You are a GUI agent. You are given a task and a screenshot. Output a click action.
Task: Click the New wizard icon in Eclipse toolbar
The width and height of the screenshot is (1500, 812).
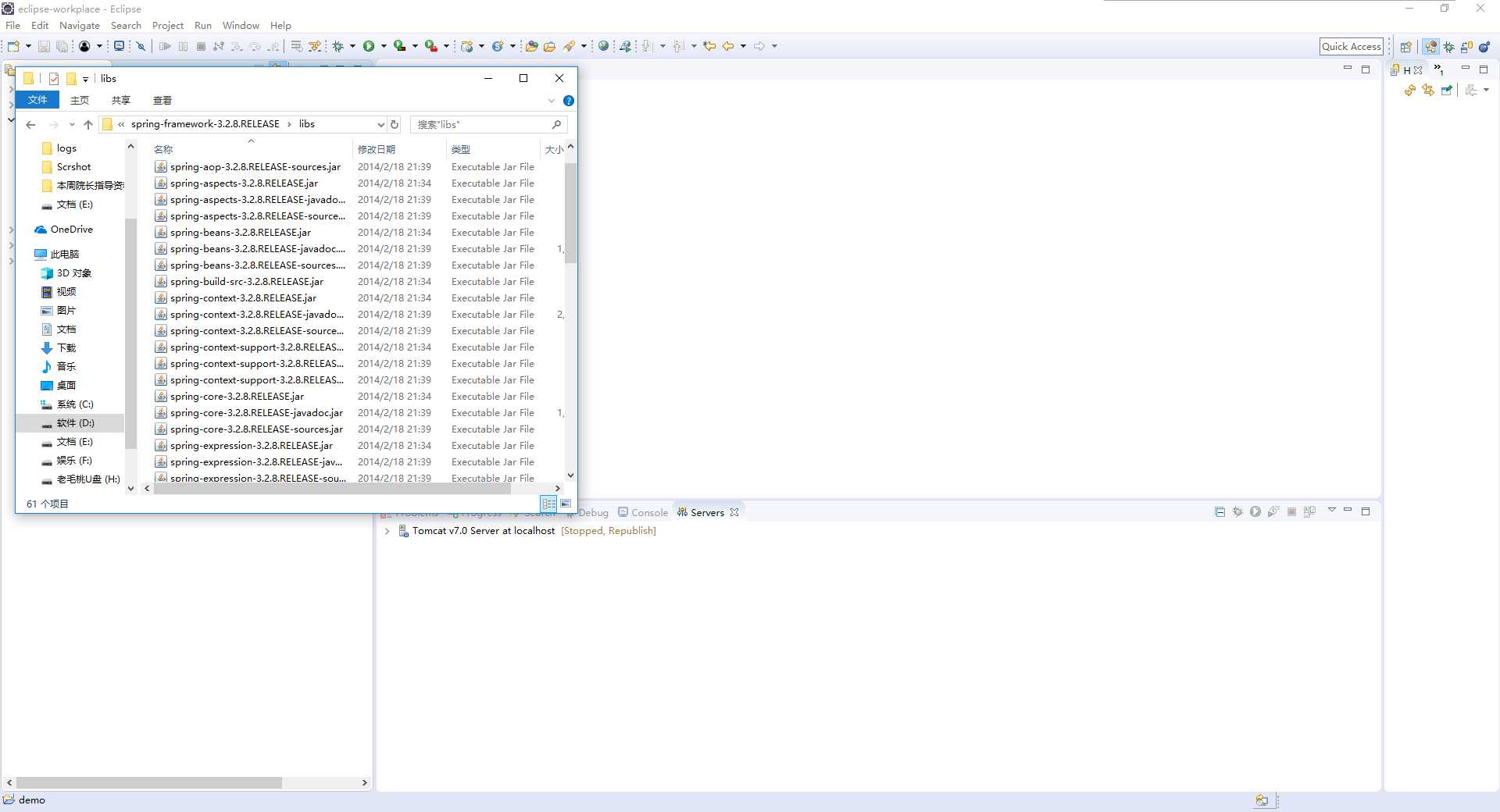point(13,46)
